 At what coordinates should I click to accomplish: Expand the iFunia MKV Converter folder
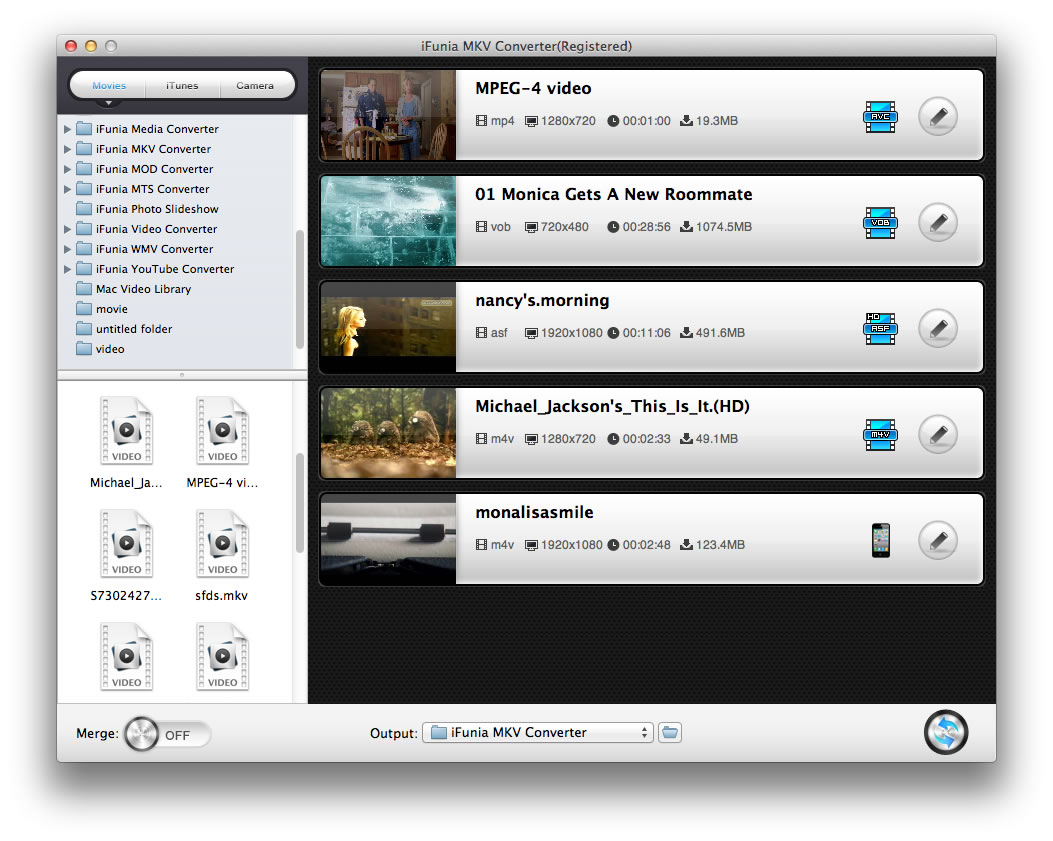coord(67,149)
